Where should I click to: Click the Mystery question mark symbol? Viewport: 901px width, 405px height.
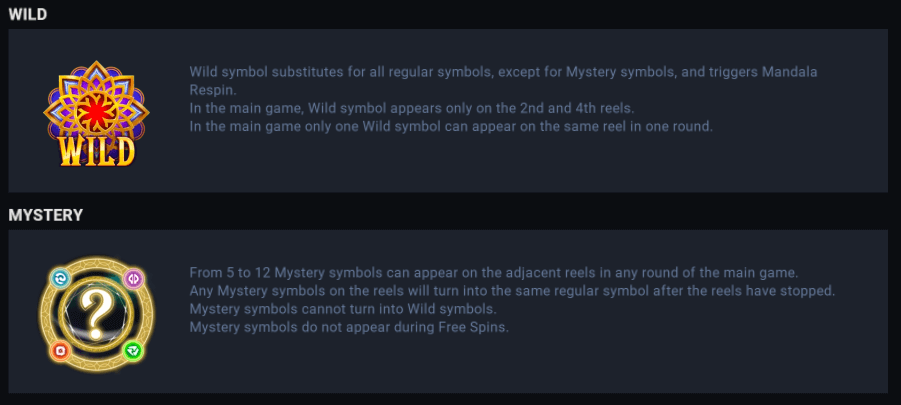[x=96, y=313]
